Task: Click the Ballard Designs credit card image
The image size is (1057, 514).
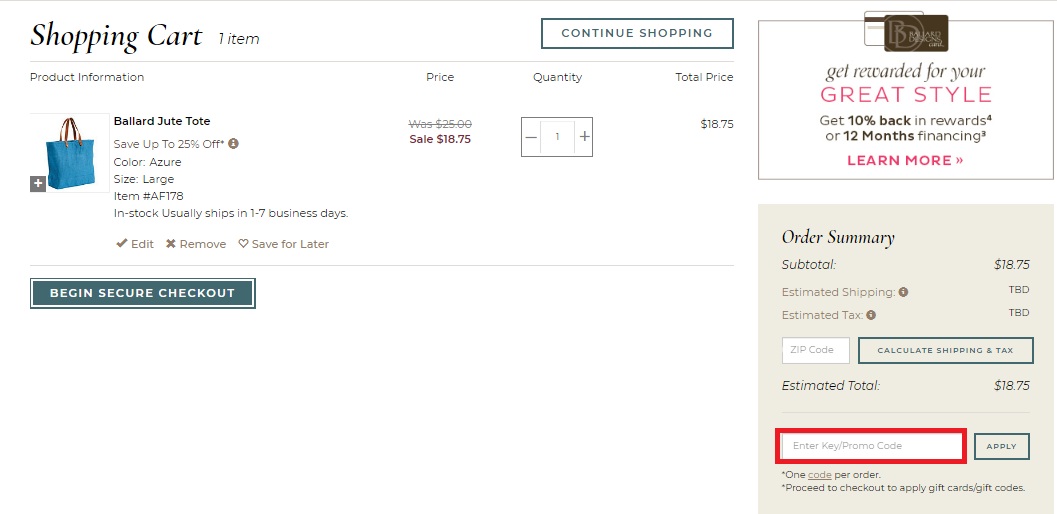Action: point(906,31)
